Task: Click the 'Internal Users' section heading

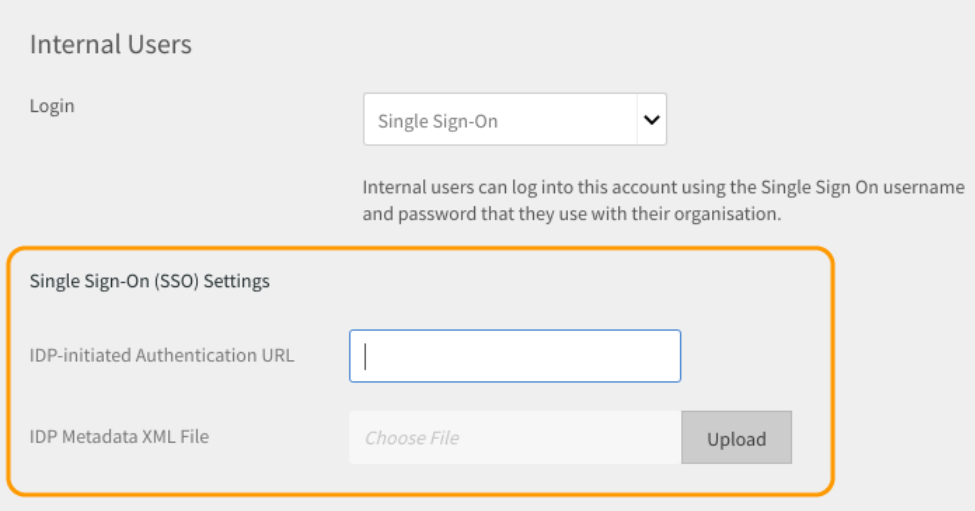Action: click(110, 45)
